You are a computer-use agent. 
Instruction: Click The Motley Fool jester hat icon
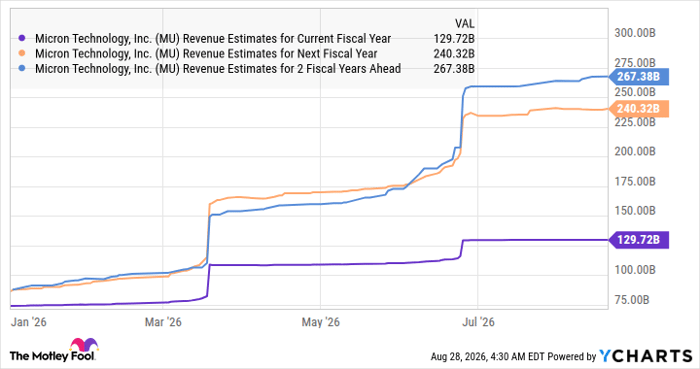pos(84,345)
